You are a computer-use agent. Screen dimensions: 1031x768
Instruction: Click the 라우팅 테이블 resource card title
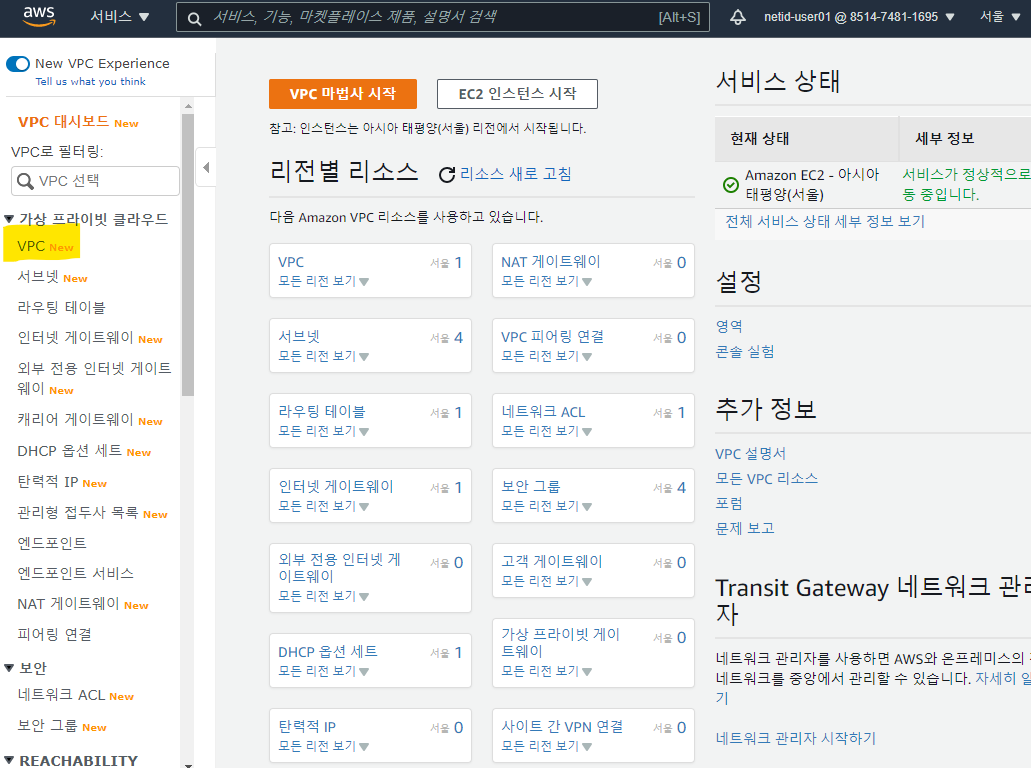click(322, 411)
